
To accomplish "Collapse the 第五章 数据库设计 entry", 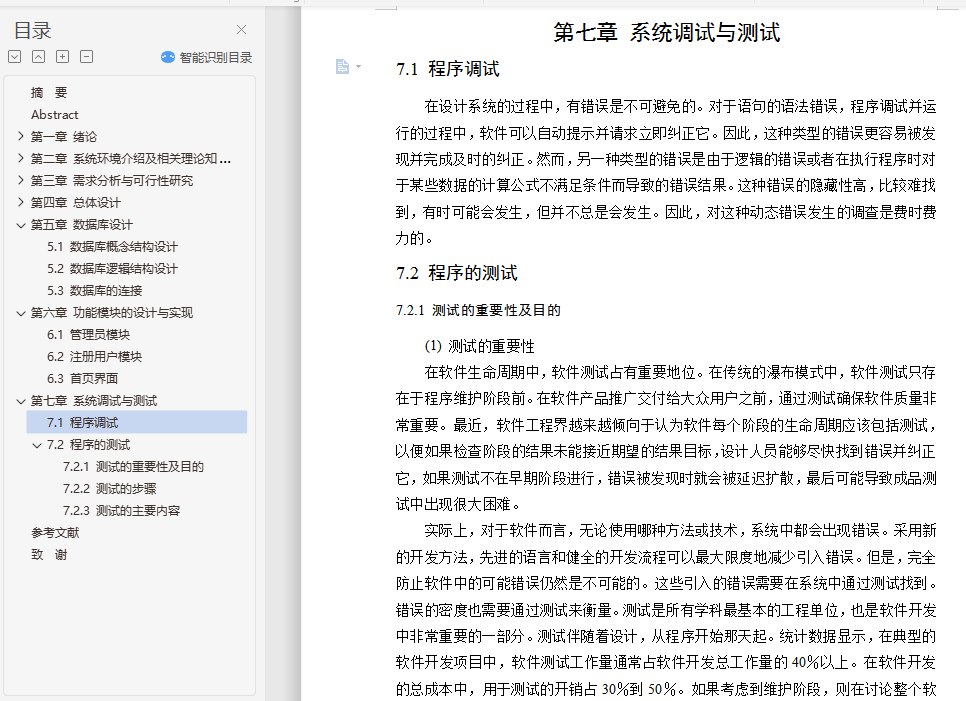I will [20, 225].
